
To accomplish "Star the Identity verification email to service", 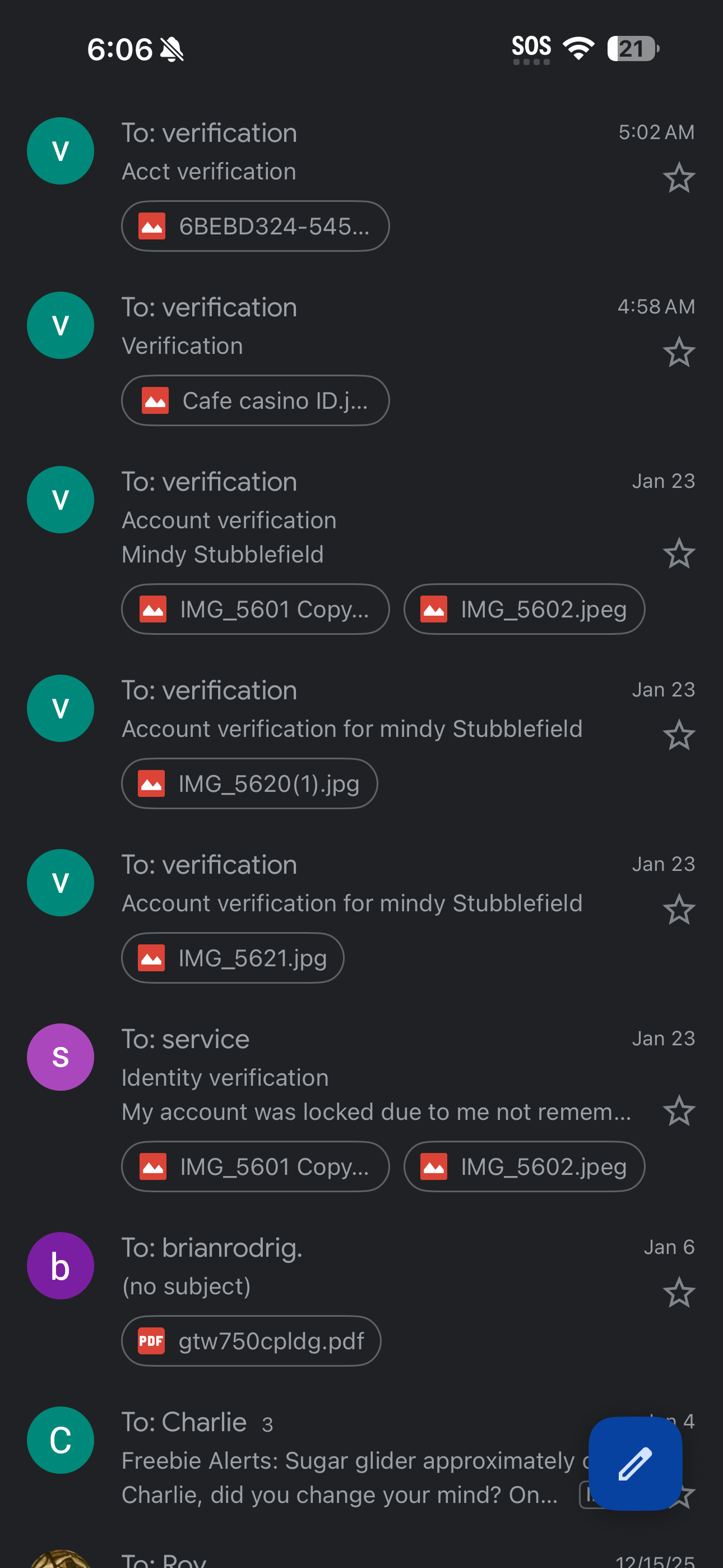I will pyautogui.click(x=679, y=1111).
